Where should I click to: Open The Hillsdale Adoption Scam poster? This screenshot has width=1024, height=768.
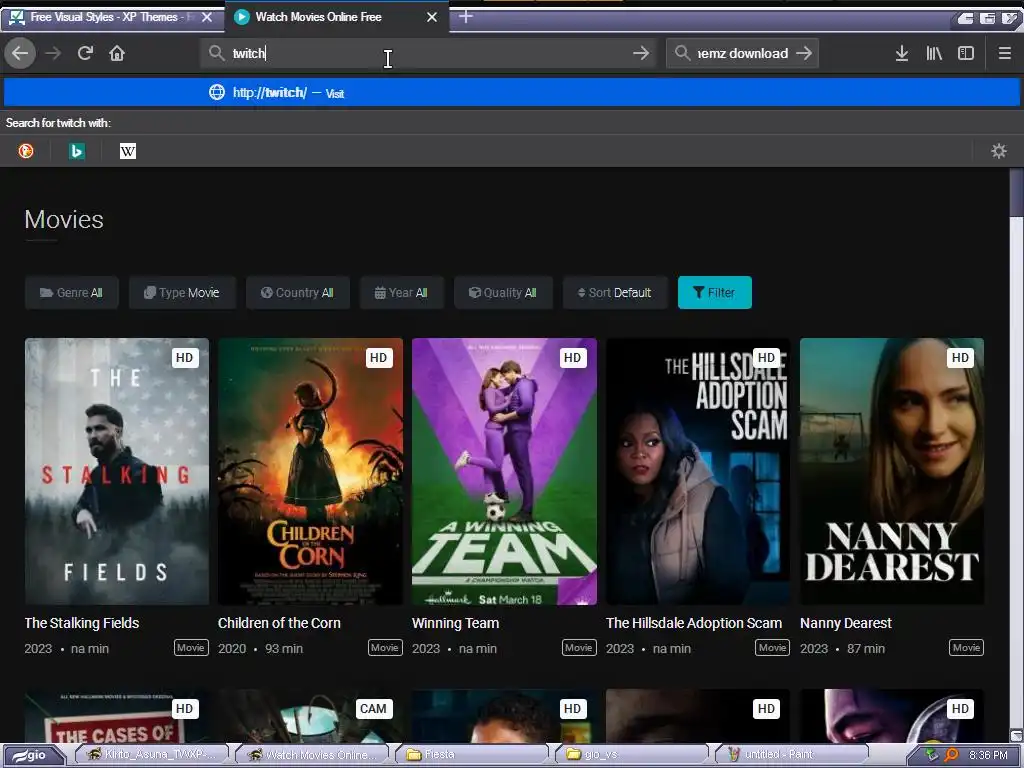tap(697, 471)
